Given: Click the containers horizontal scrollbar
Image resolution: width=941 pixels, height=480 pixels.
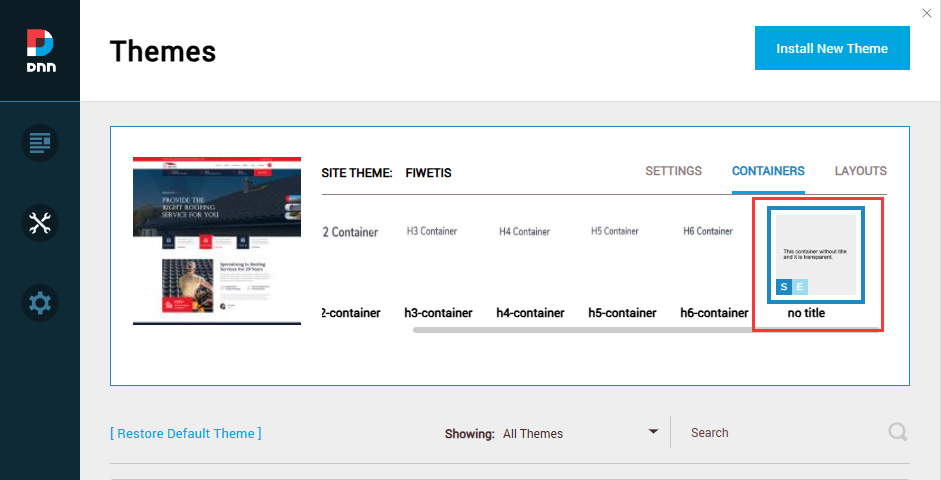Looking at the screenshot, I should [647, 330].
